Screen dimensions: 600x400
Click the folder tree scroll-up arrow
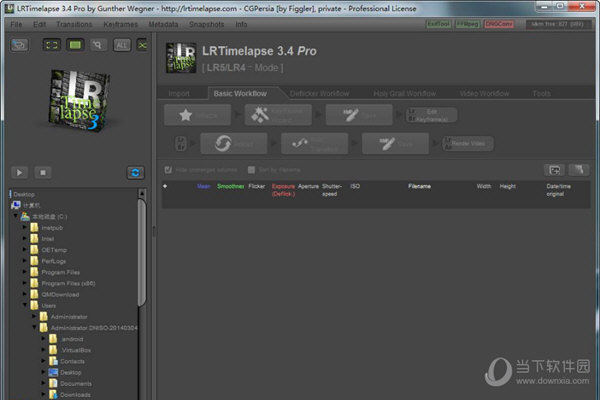(142, 193)
